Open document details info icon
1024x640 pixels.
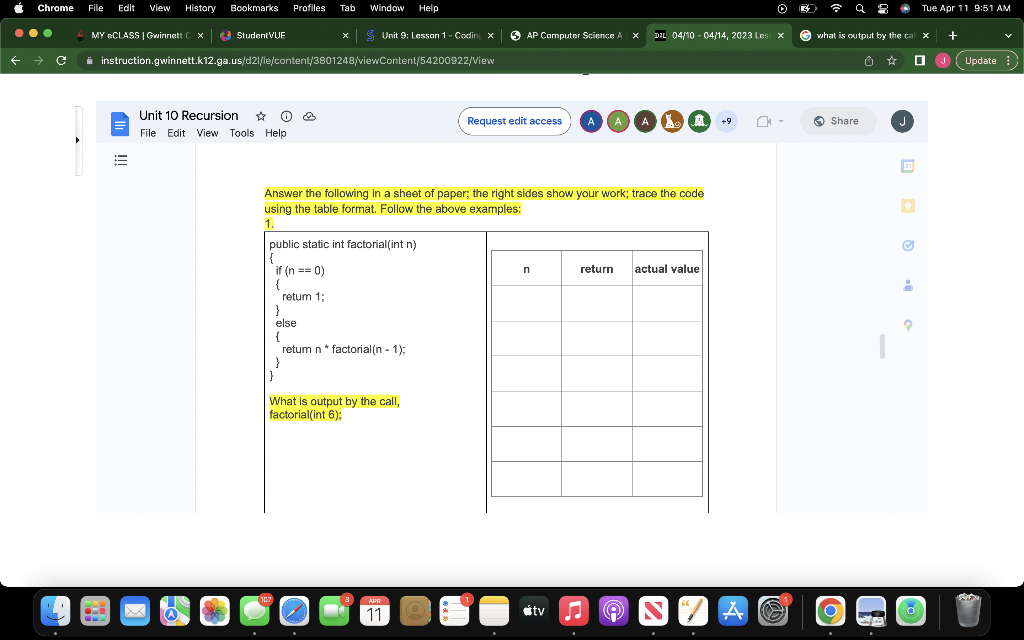point(285,115)
